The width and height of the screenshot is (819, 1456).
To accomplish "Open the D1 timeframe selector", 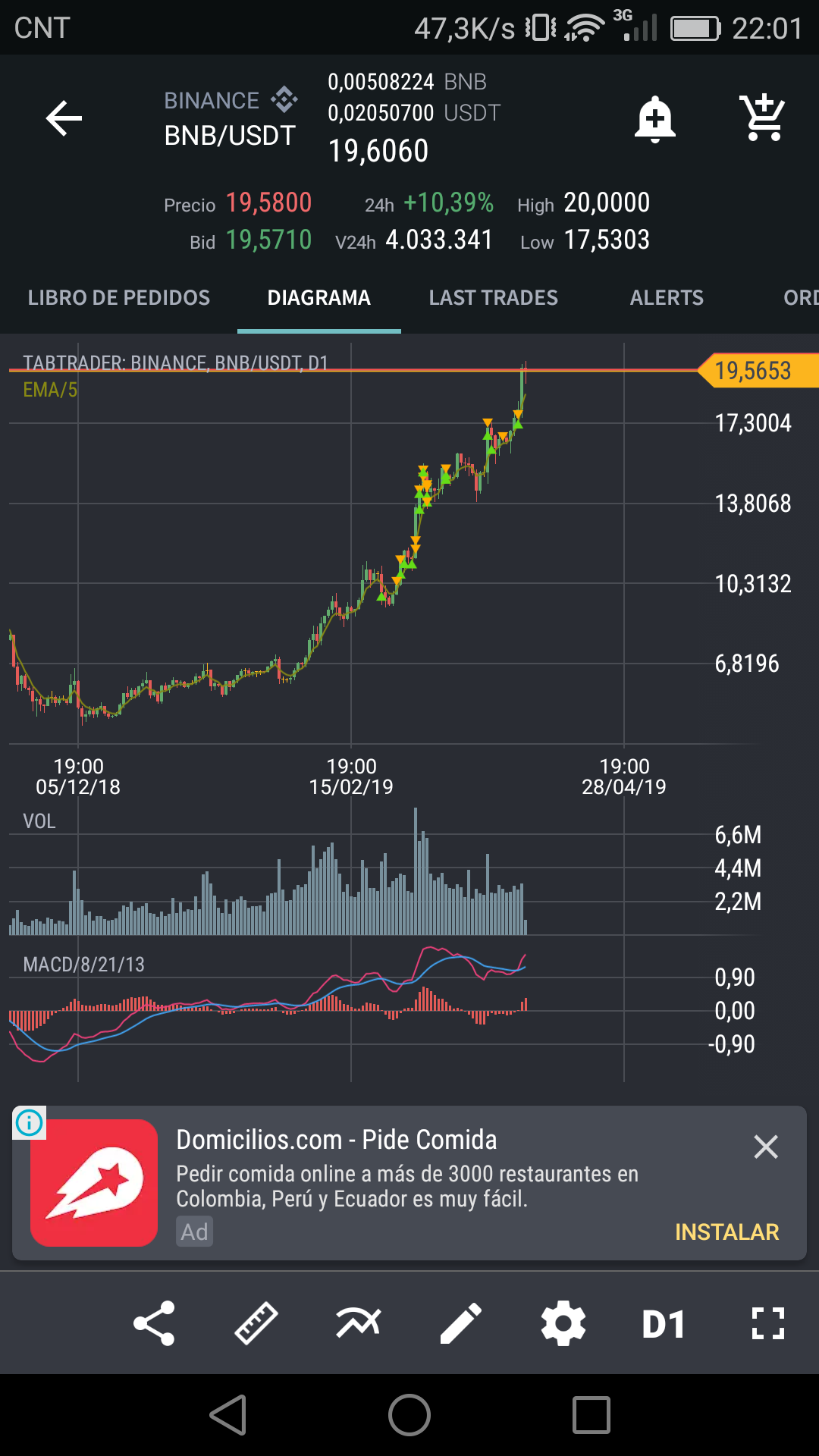I will tap(664, 1324).
